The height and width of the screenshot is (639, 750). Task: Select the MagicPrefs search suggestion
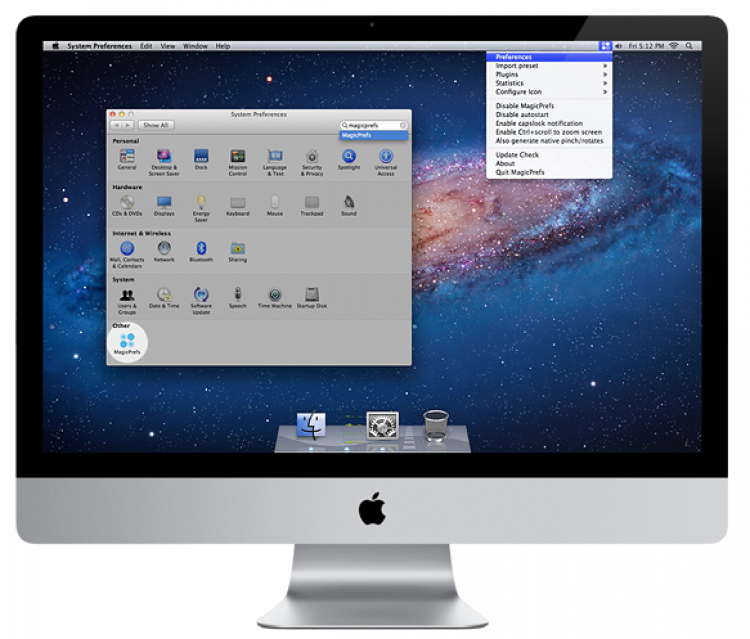pyautogui.click(x=374, y=135)
